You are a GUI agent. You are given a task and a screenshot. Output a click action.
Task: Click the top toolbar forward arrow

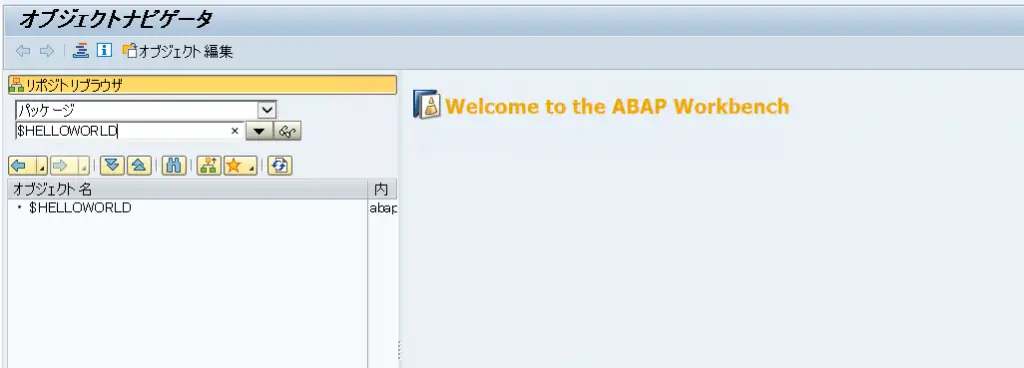point(46,51)
